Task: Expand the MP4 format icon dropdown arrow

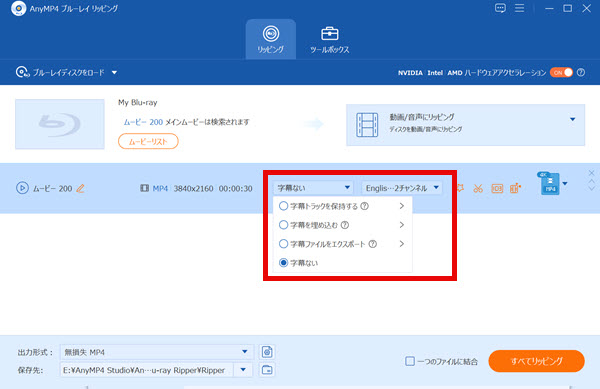Action: pos(565,184)
